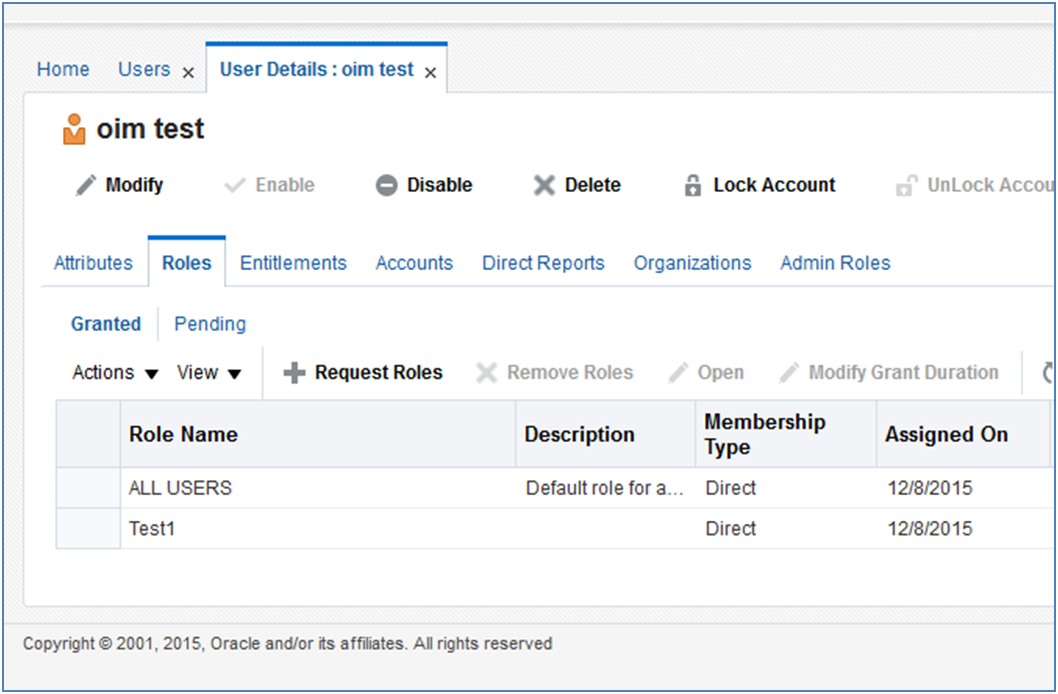Click the Direct cell in ALL USERS row
1058x694 pixels.
[786, 488]
